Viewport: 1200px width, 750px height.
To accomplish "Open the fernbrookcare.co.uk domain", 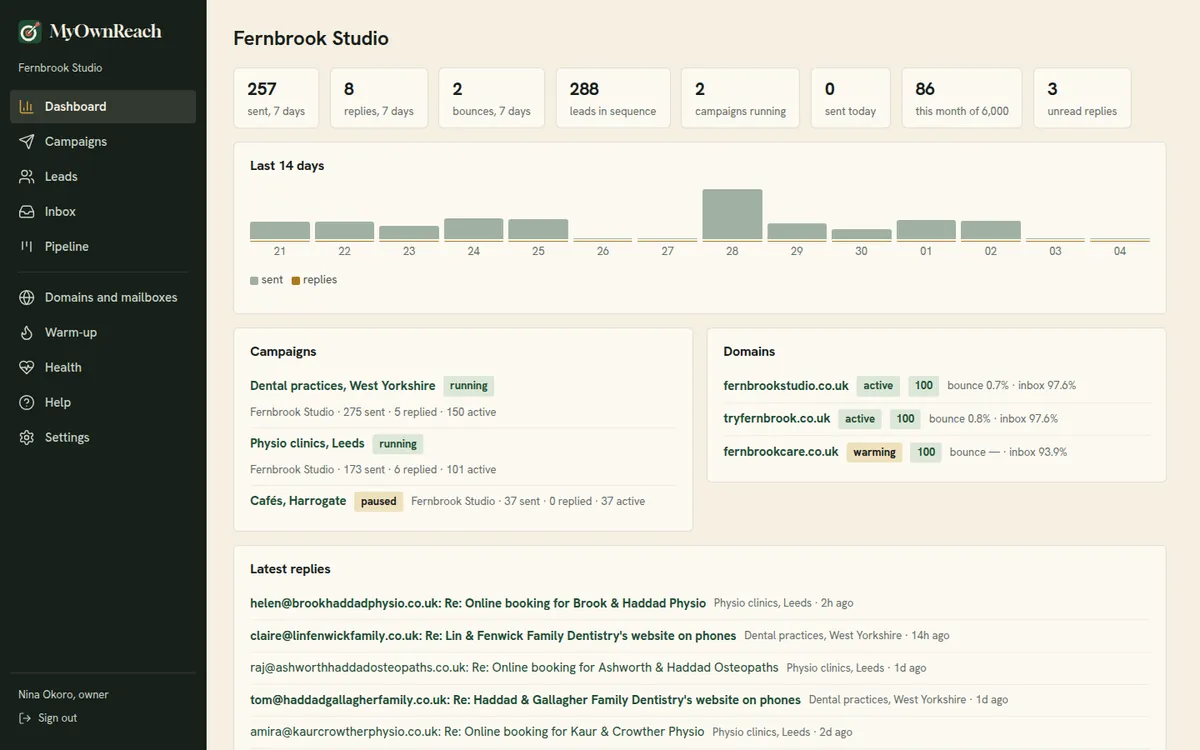I will click(x=781, y=452).
